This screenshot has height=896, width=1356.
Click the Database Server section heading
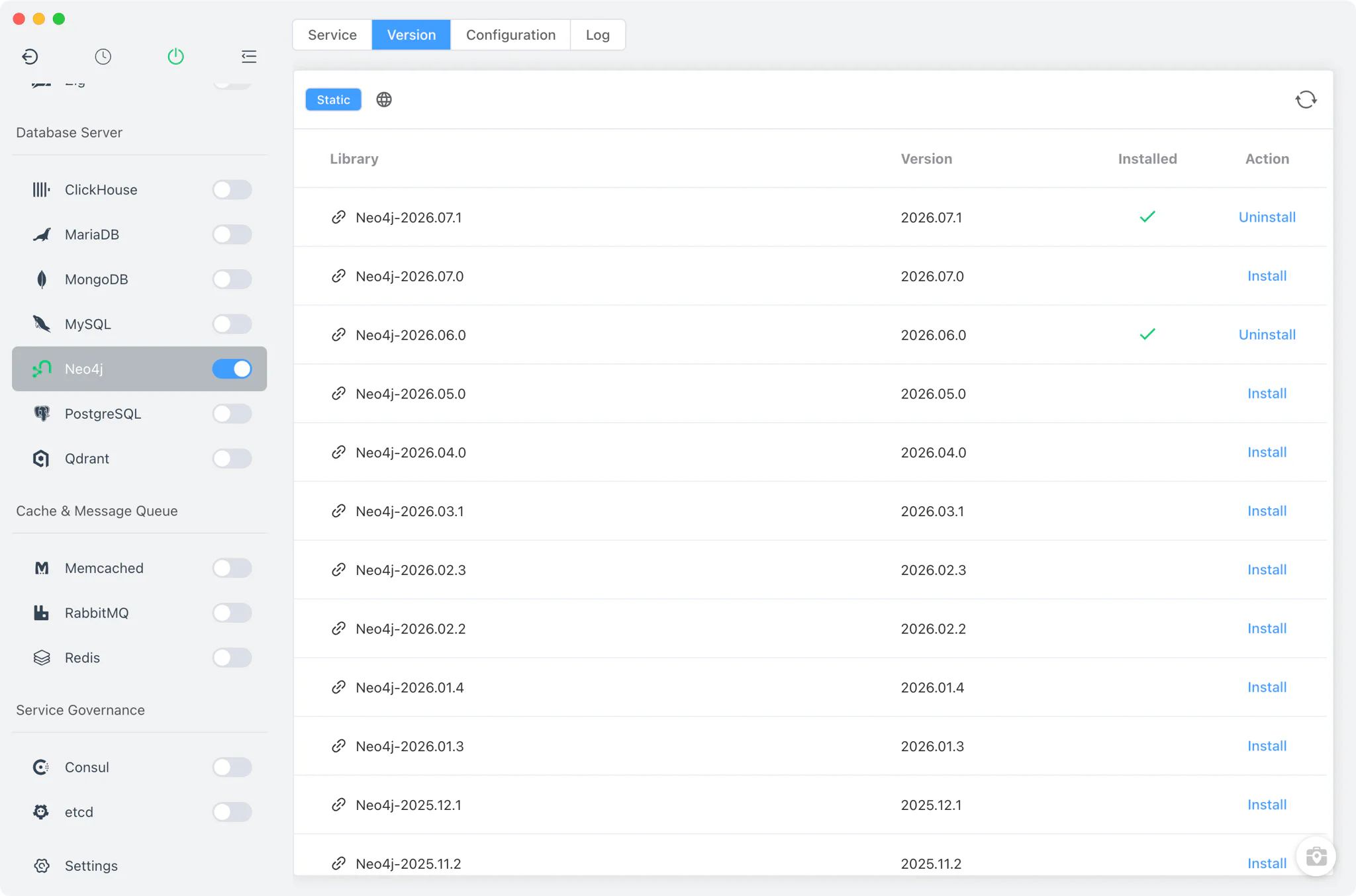tap(70, 132)
